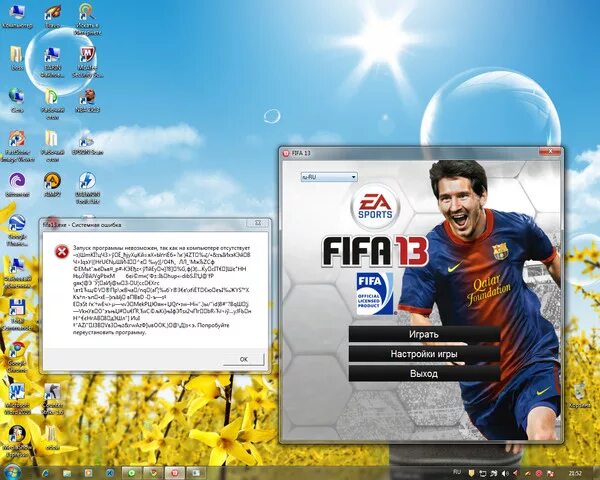Expand the ru-RU language dropdown
This screenshot has height=480, width=600.
click(x=329, y=177)
